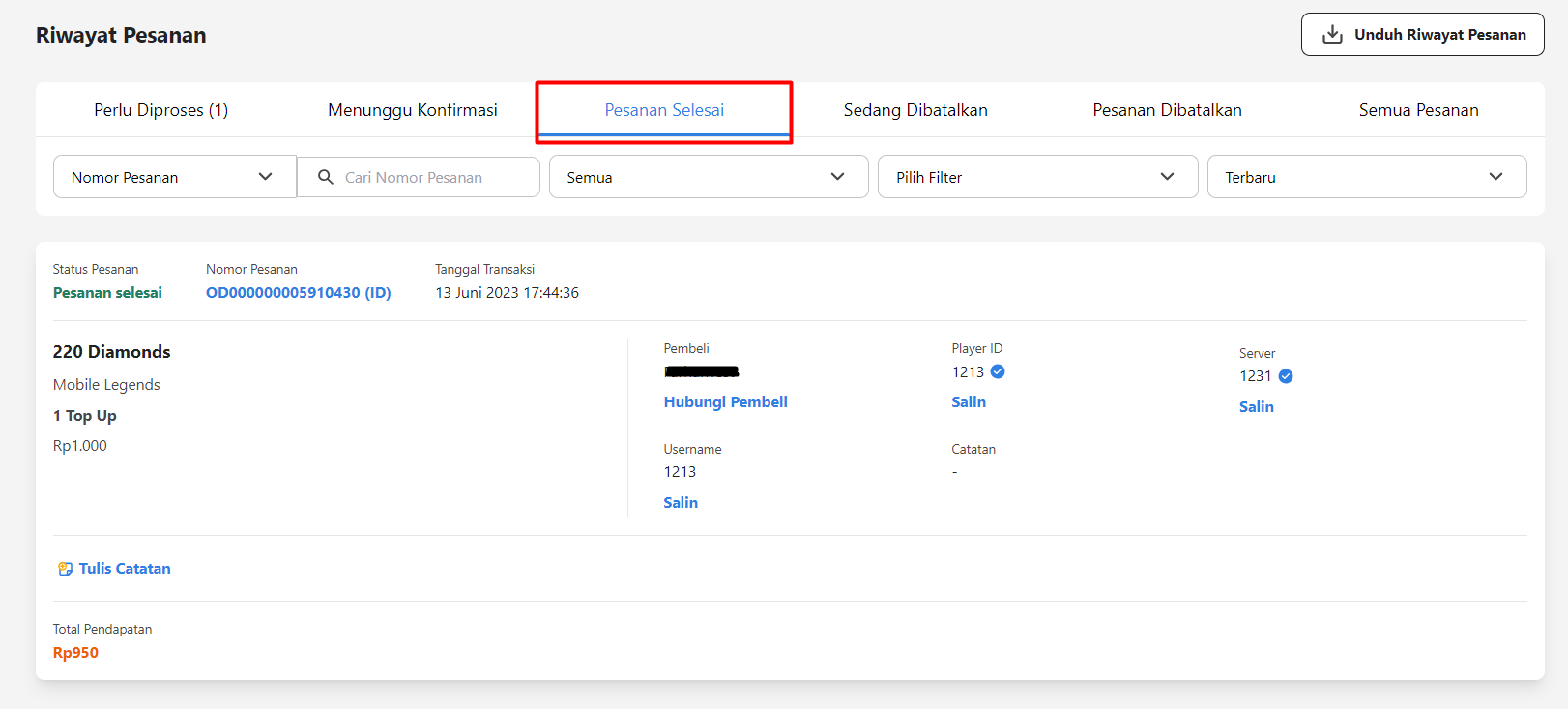
Task: Click the verified badge next to Player ID 1213
Action: [998, 371]
